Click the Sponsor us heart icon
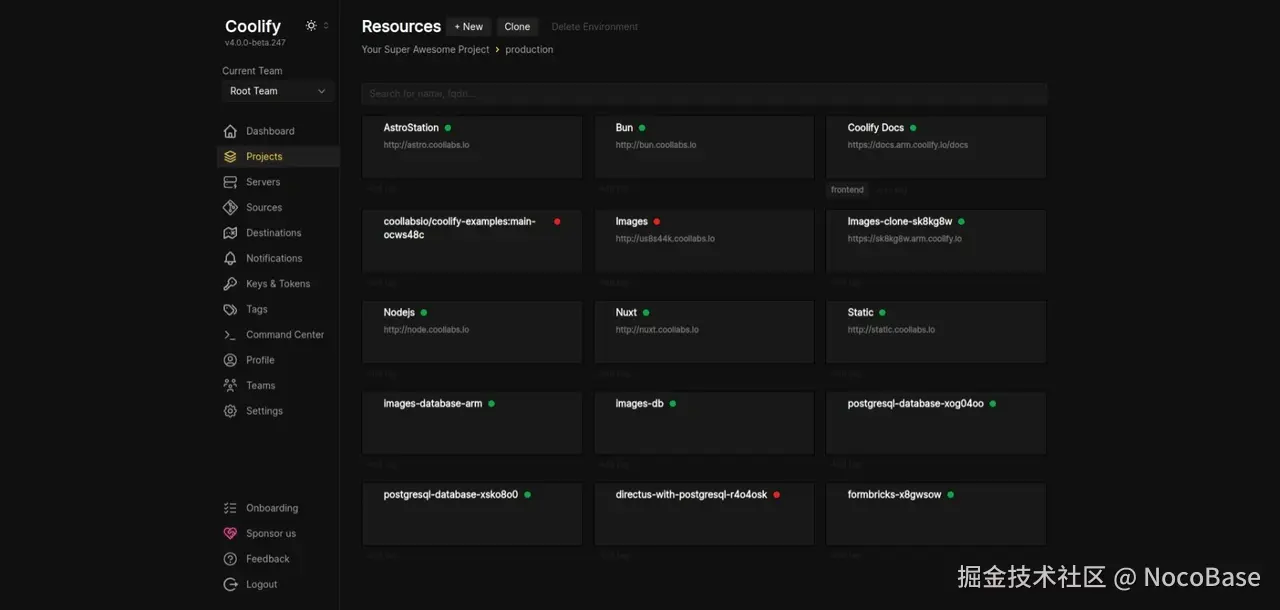Screen dimensions: 1280x610 tap(230, 534)
